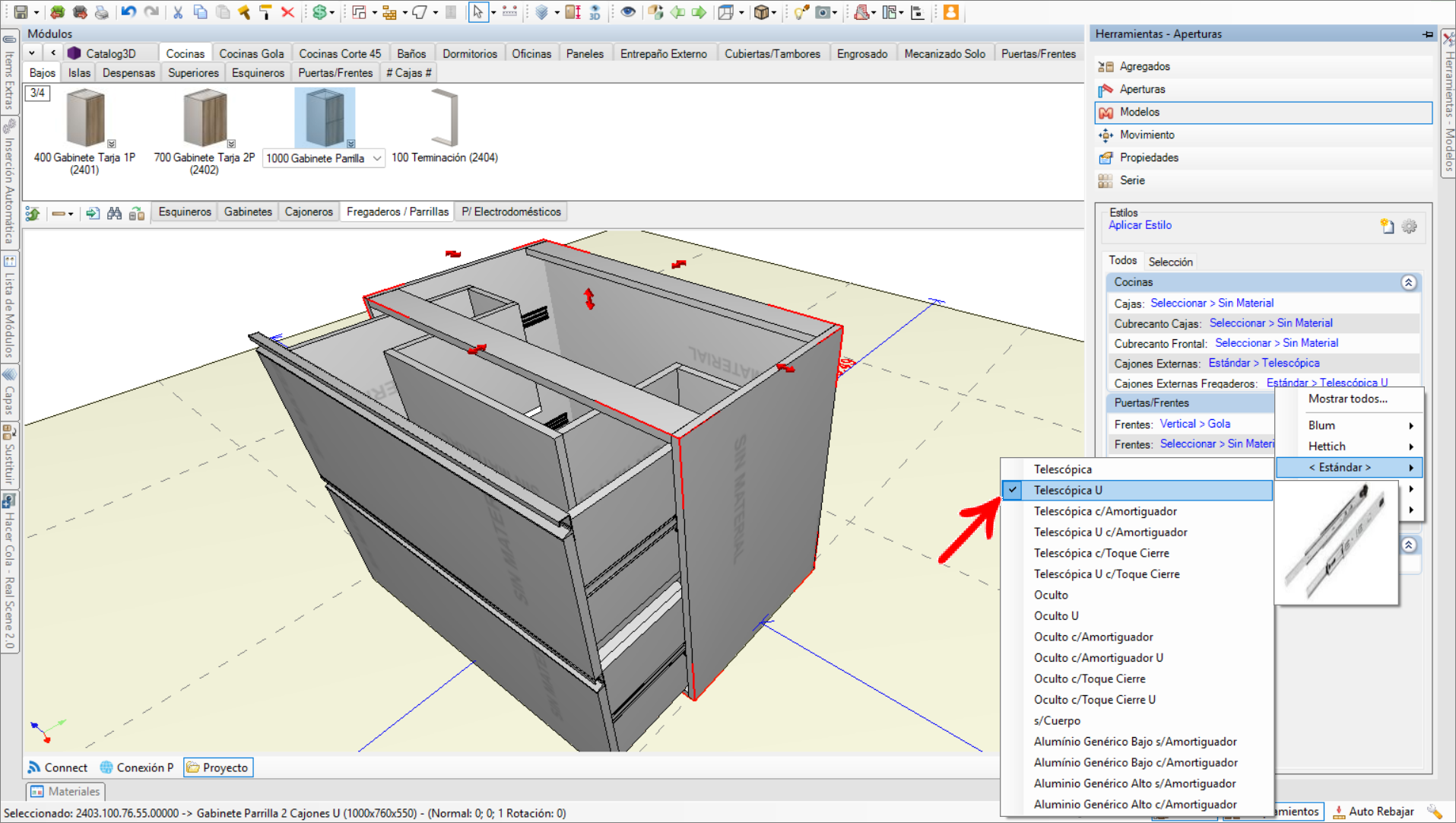1456x823 pixels.
Task: Click the orange user profile icon
Action: point(950,12)
